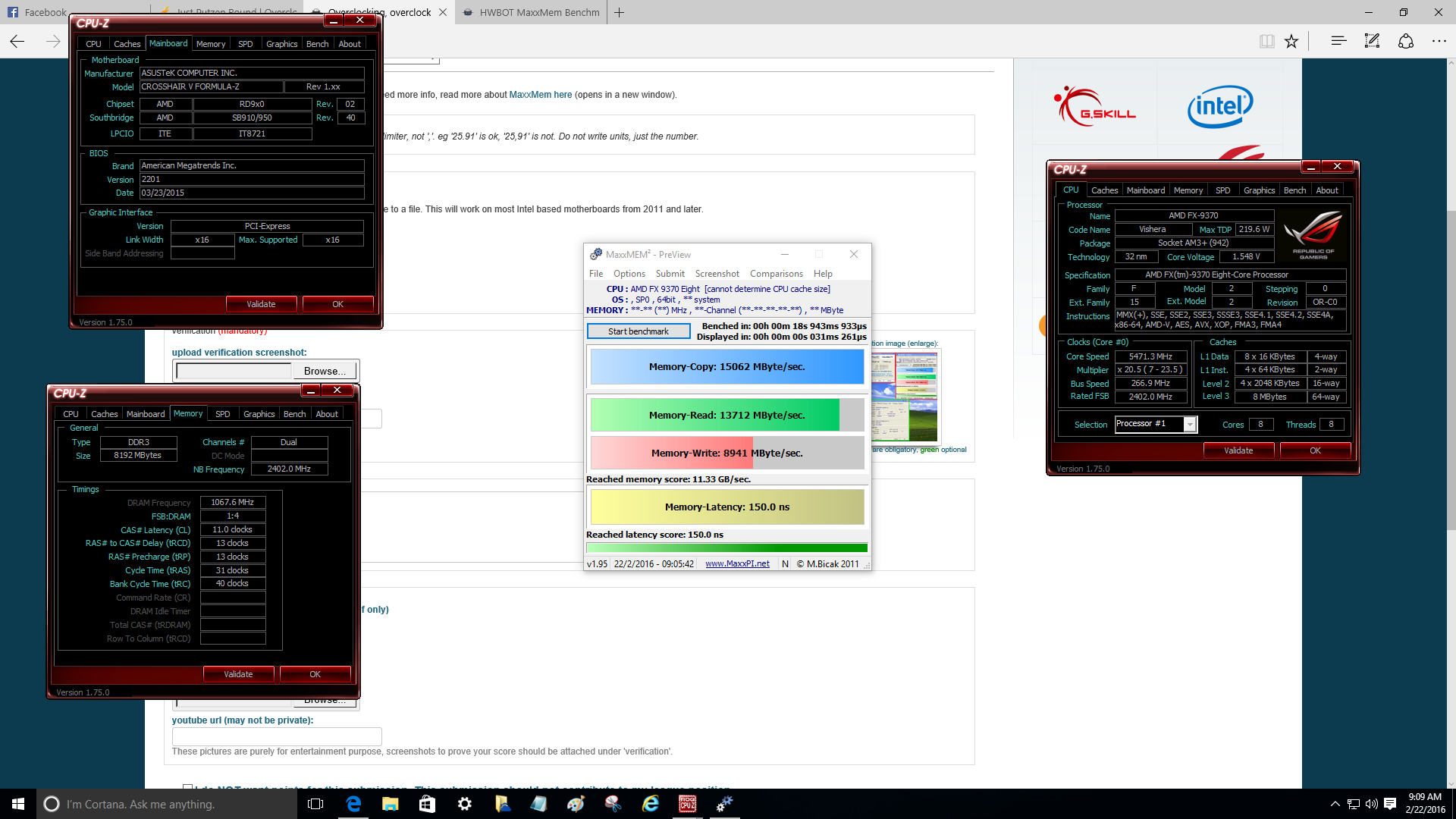Open Snipping Tool icon on taskbar

[x=613, y=804]
